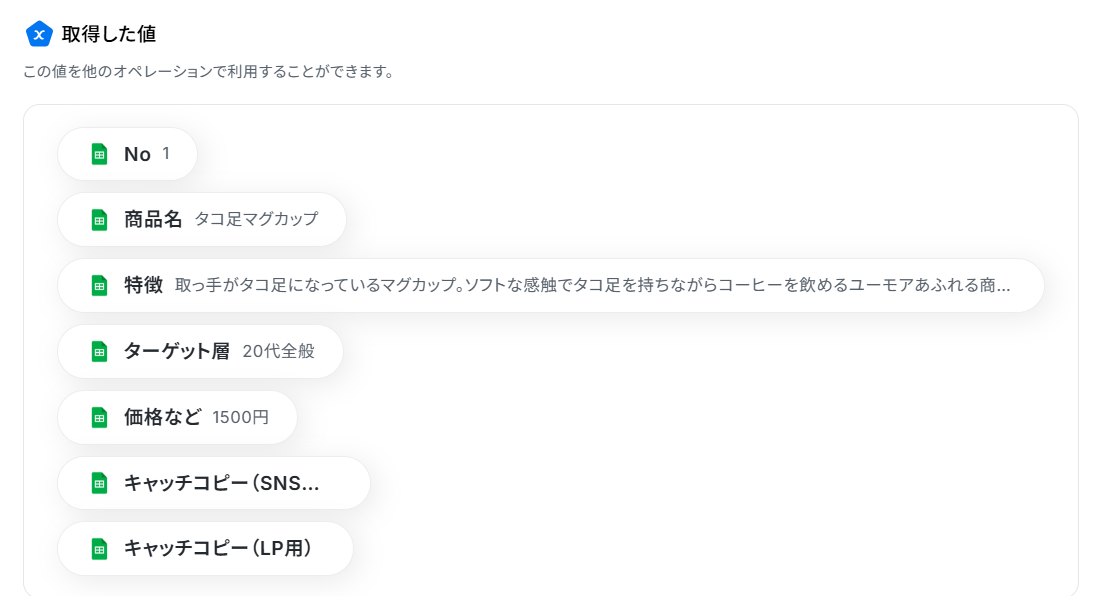Select the ターゲット層 label text

point(177,351)
